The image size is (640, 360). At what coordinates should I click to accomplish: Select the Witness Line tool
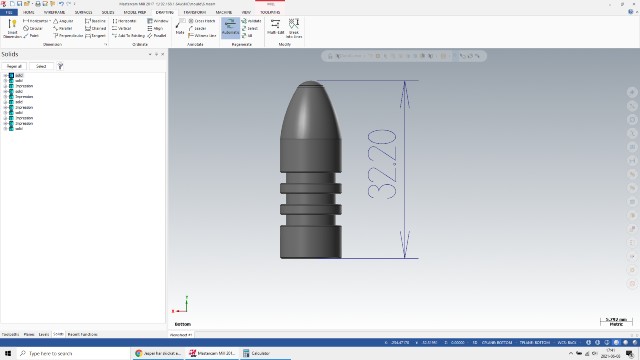point(202,36)
